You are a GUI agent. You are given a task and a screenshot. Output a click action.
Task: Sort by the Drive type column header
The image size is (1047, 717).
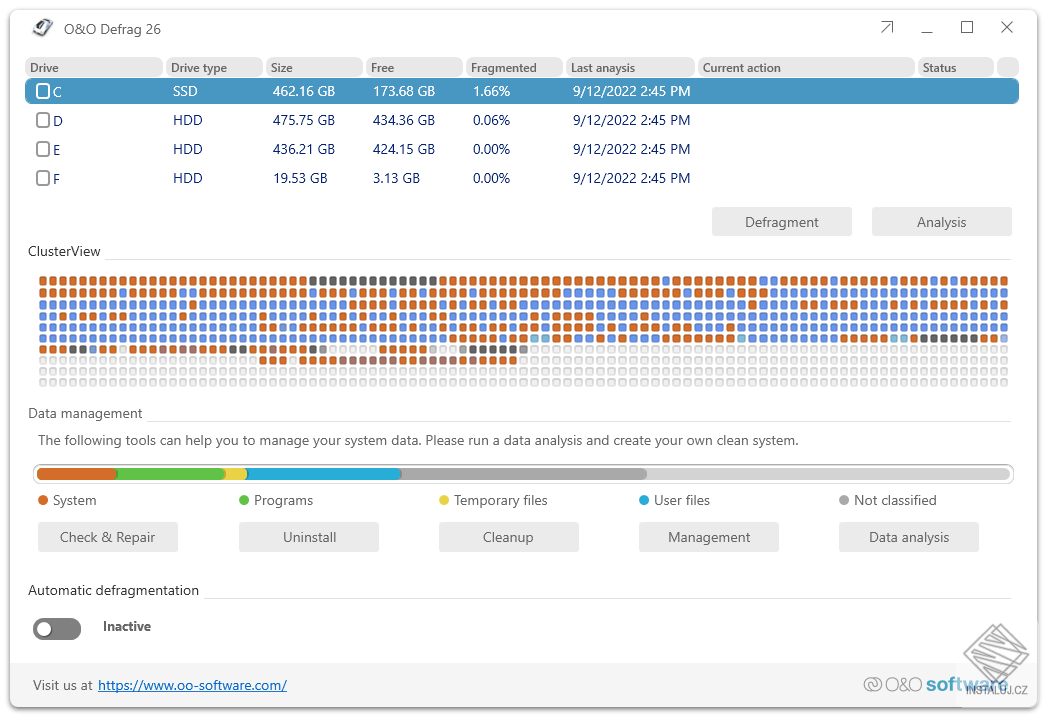(214, 67)
